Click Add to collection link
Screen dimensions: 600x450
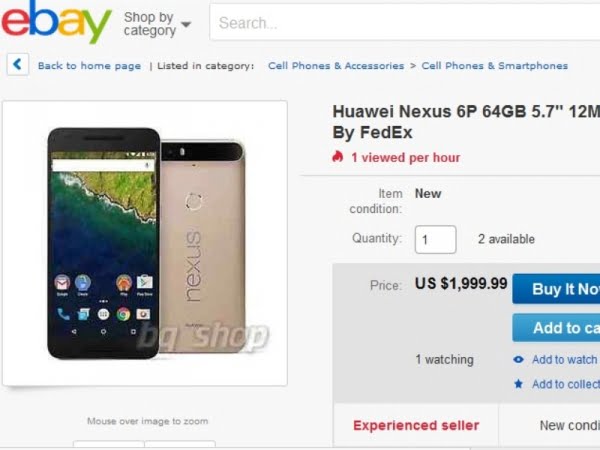(566, 384)
